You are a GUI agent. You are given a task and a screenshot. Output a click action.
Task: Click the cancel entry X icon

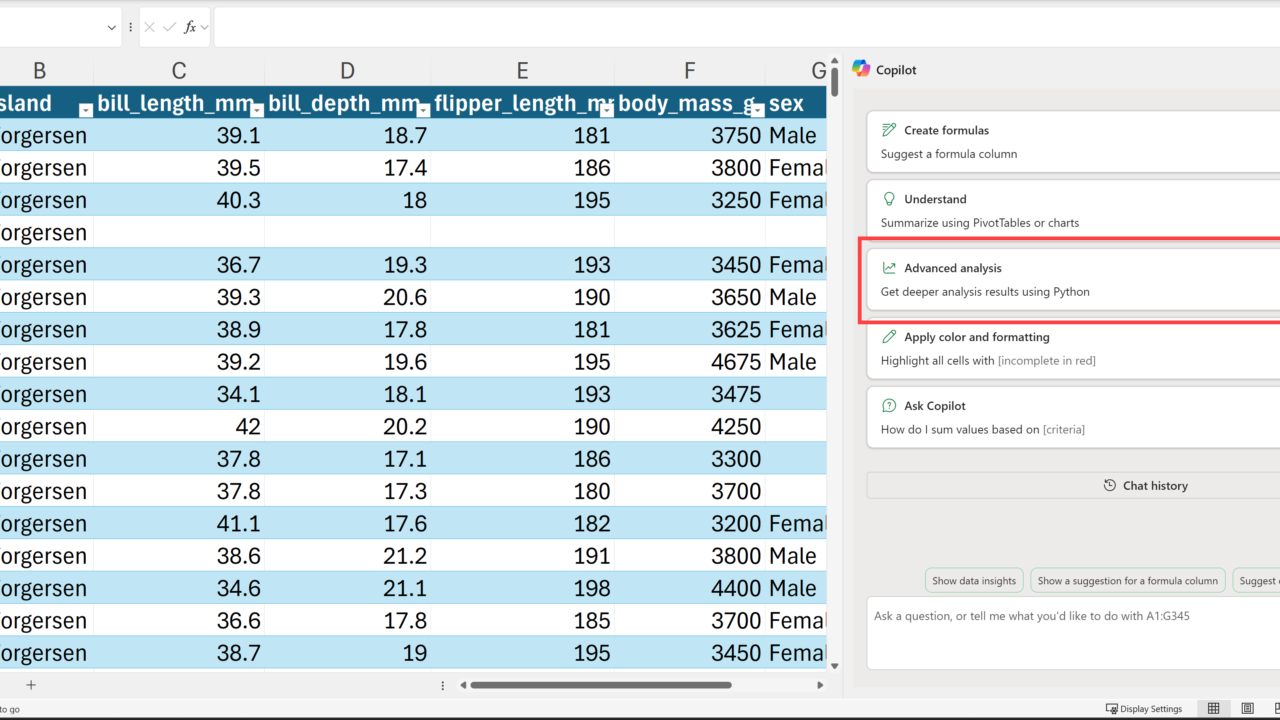coord(149,28)
